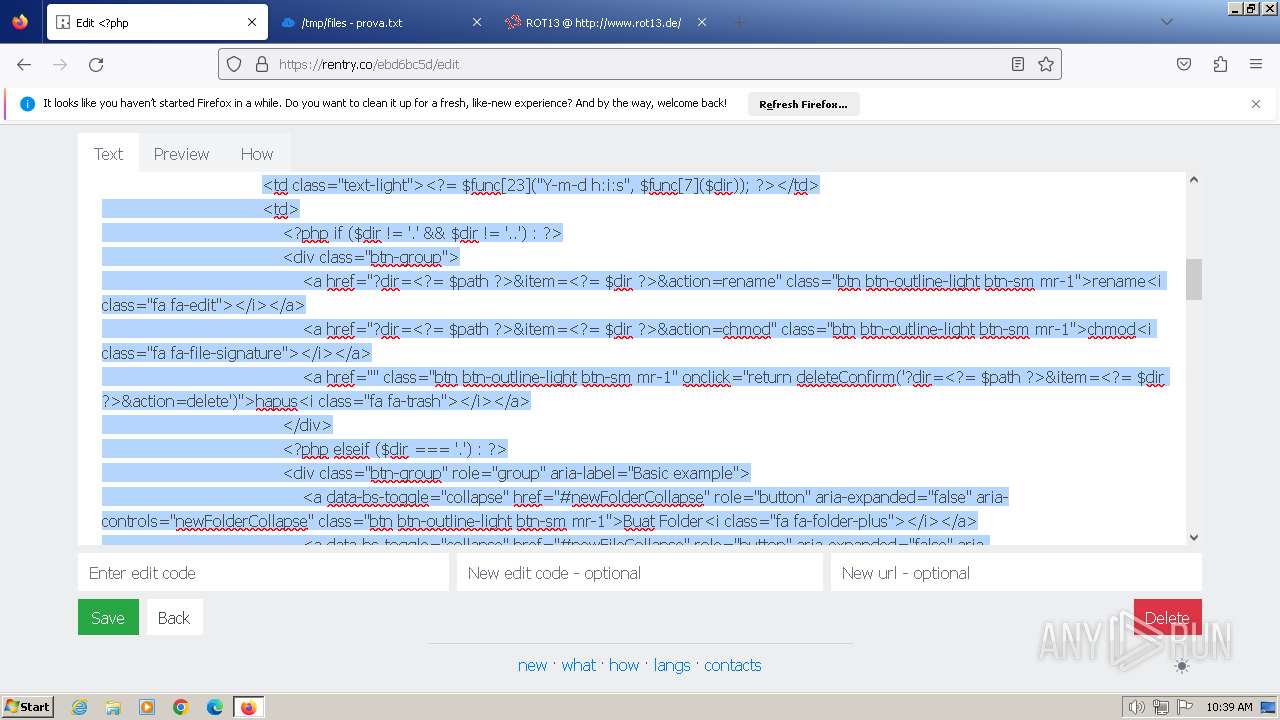Click the green Save button
The height and width of the screenshot is (720, 1280).
coord(108,618)
